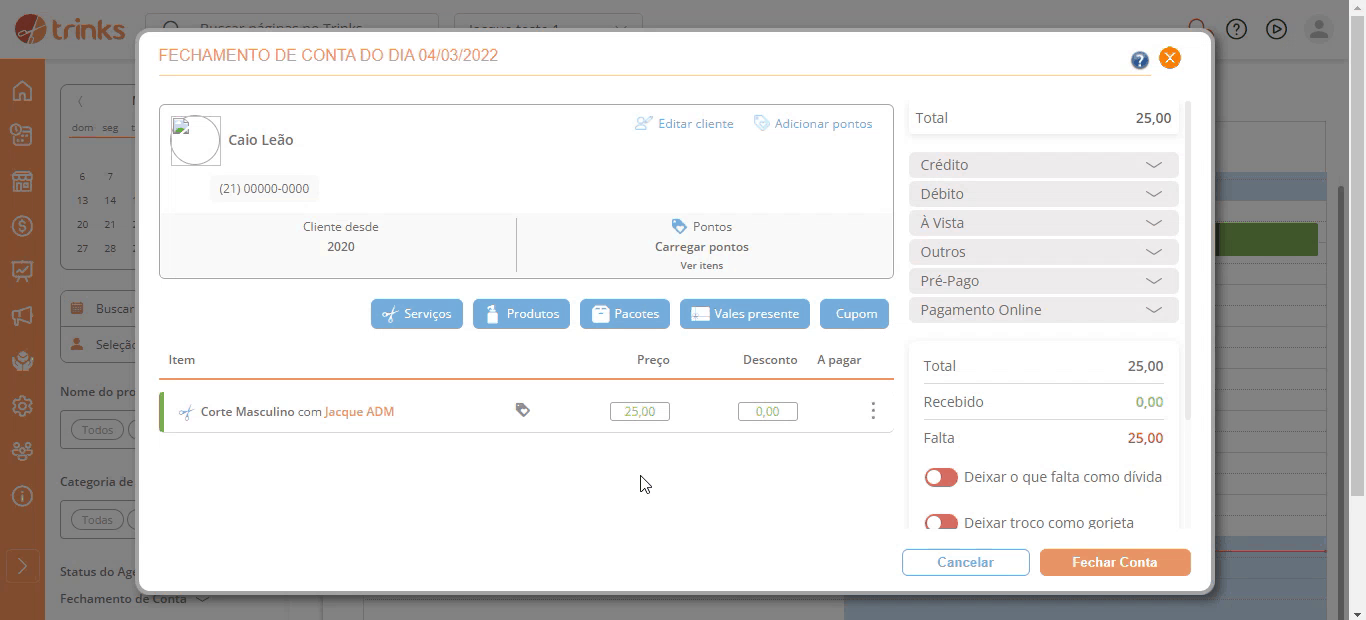
Task: Click the calendar previous month arrow
Action: coord(80,101)
